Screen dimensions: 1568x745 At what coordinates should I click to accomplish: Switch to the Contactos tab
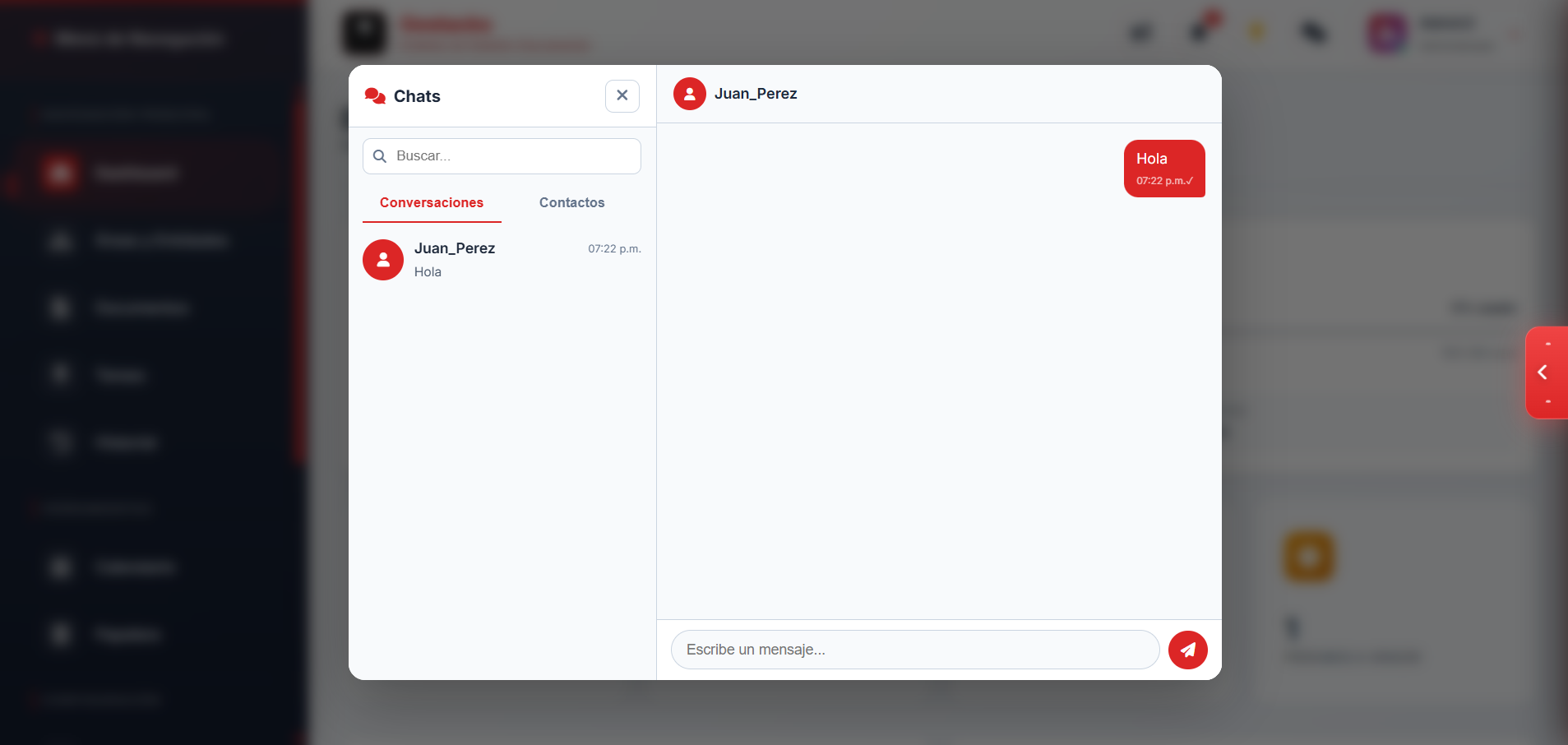tap(571, 203)
